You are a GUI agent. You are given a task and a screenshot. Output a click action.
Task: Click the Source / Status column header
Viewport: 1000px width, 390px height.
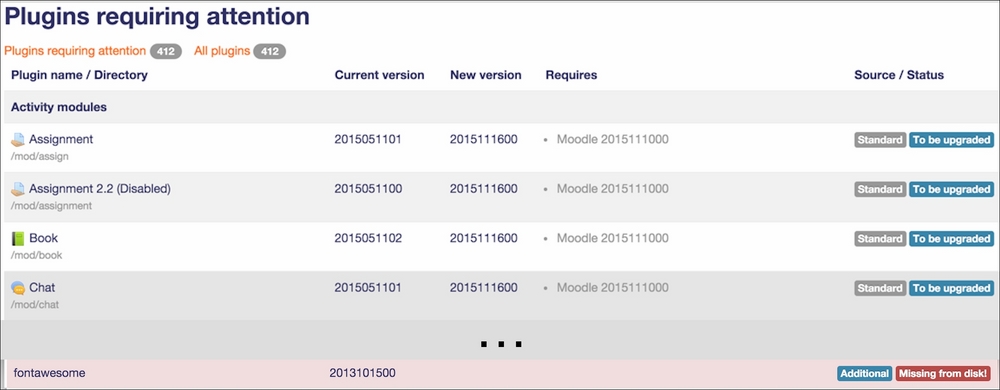[899, 75]
